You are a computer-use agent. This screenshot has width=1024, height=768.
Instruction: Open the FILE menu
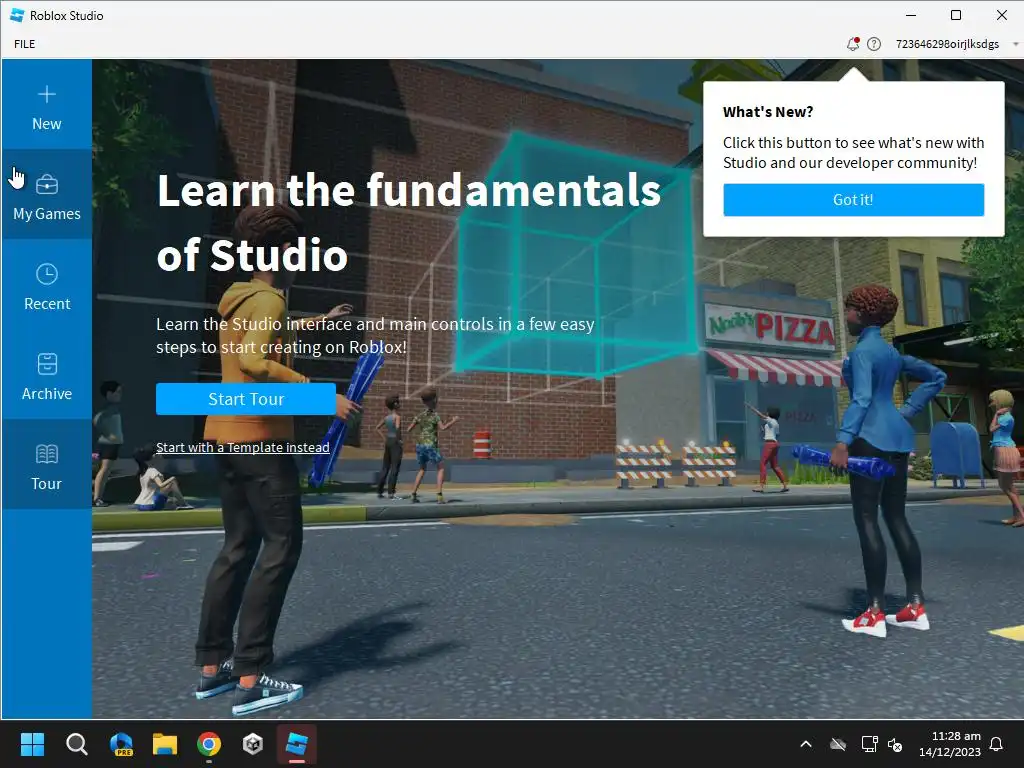tap(25, 44)
